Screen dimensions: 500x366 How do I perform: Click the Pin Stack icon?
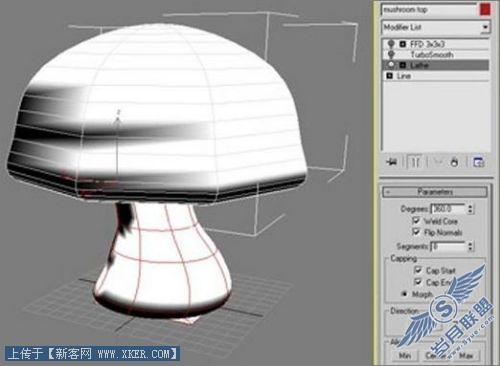tap(392, 162)
